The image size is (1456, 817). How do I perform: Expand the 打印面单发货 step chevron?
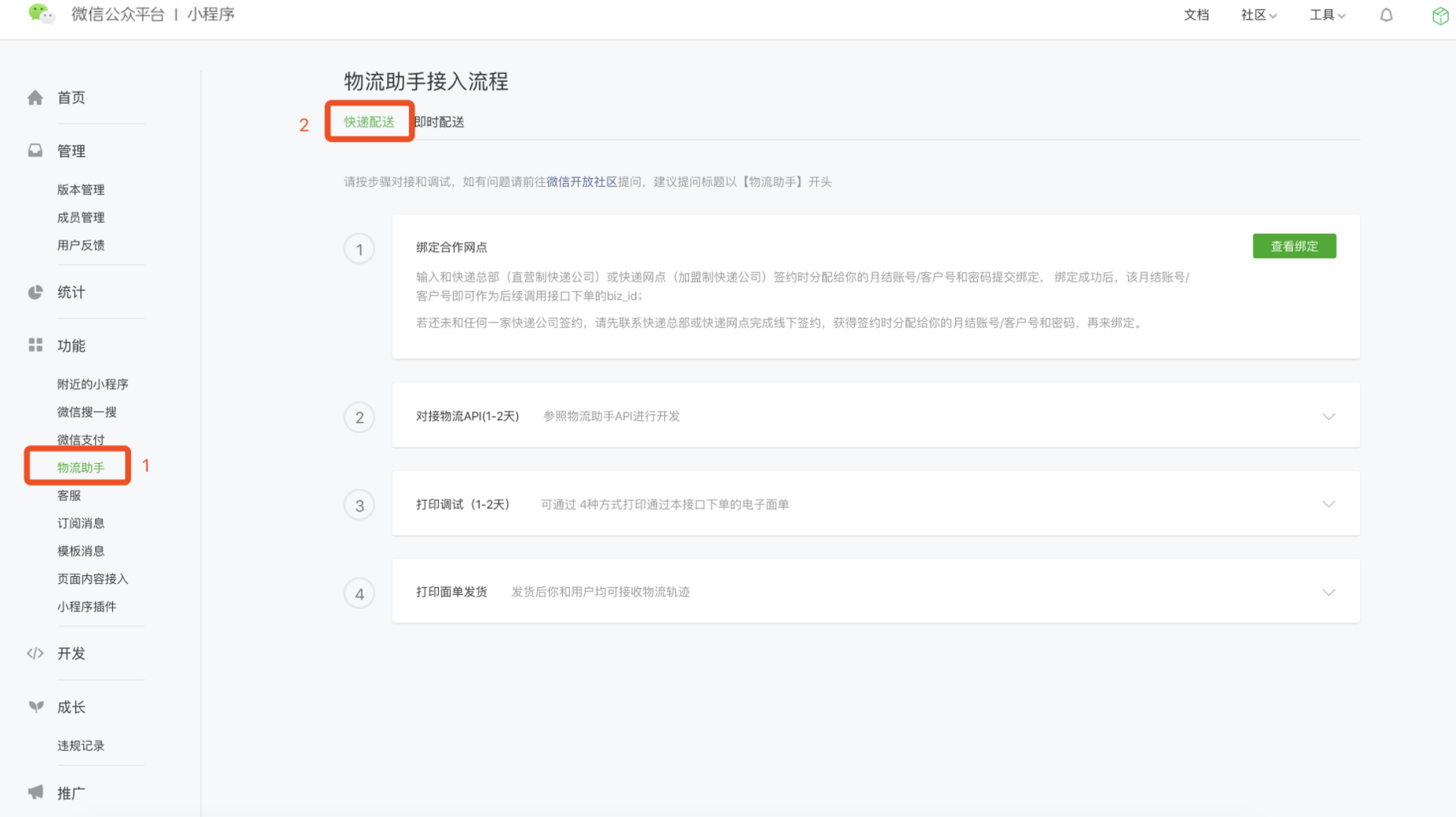(1328, 592)
